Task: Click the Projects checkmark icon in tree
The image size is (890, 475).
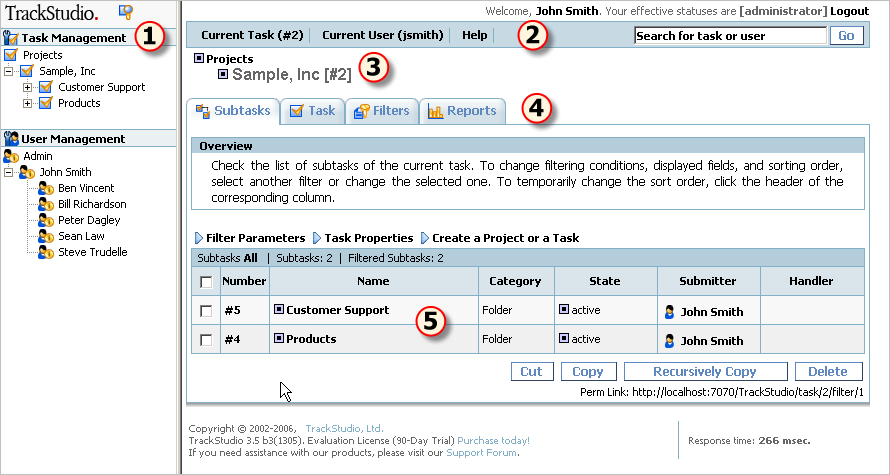Action: (x=11, y=55)
